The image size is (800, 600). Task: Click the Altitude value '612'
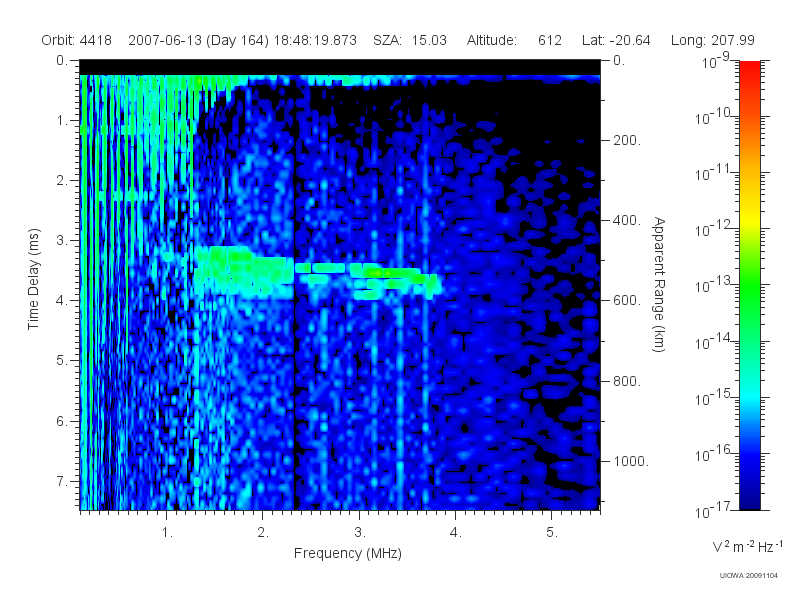coord(550,40)
